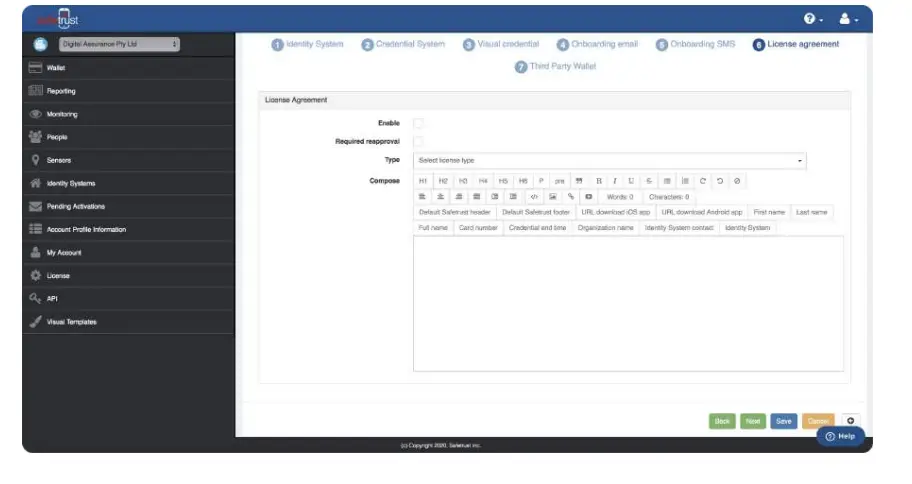Tick the Required reapproval checkbox
The image size is (912, 484).
(x=418, y=141)
